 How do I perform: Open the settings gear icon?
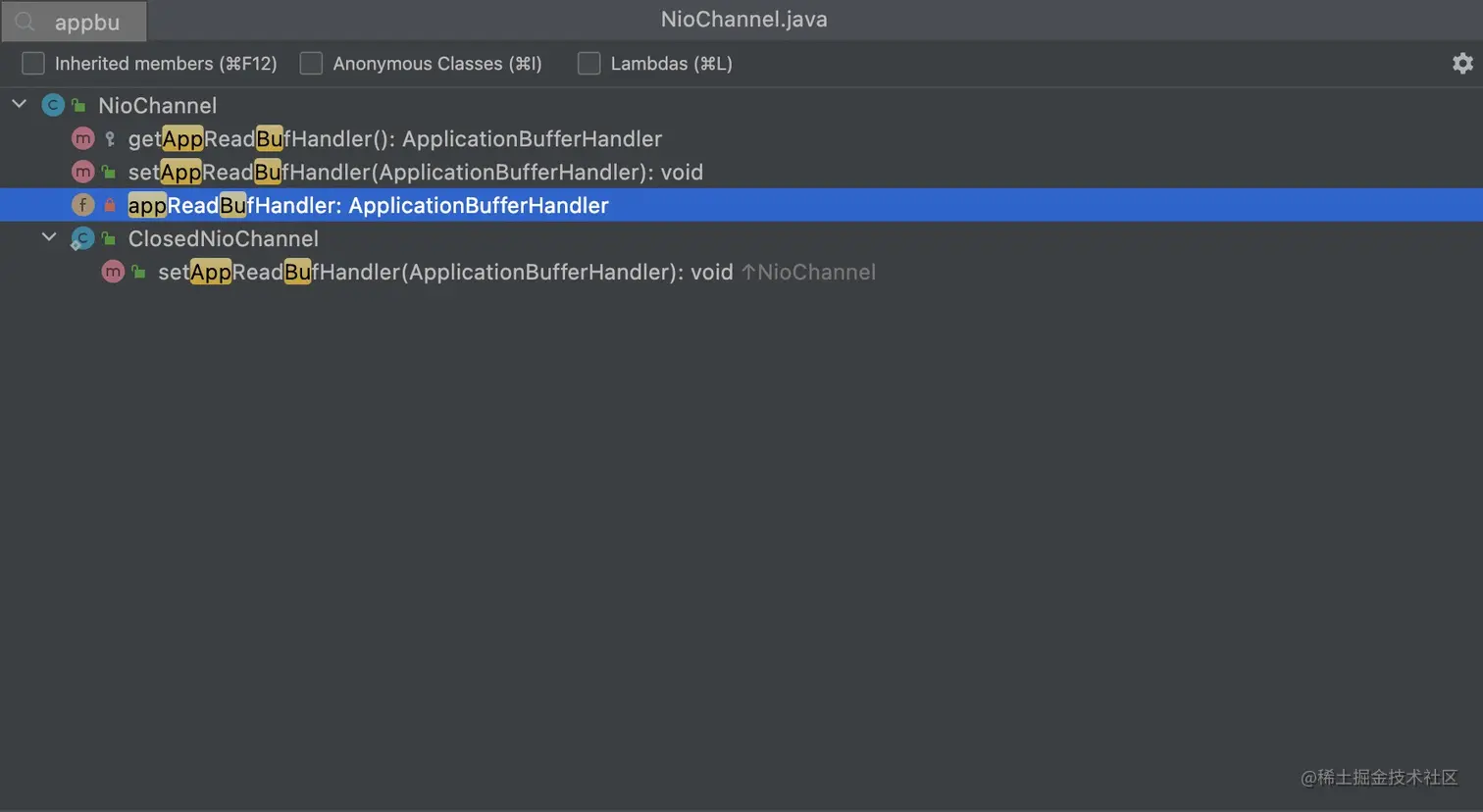tap(1462, 64)
